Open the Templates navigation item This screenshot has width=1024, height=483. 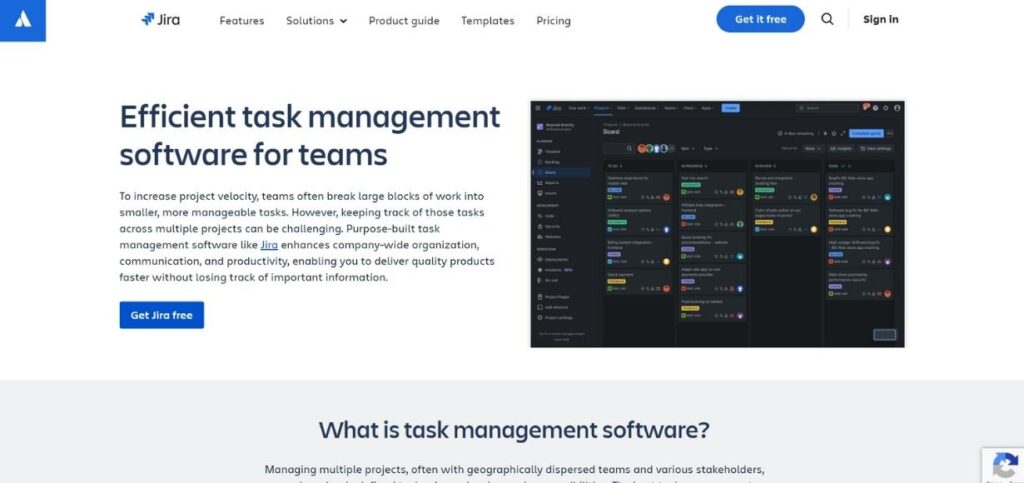(487, 21)
